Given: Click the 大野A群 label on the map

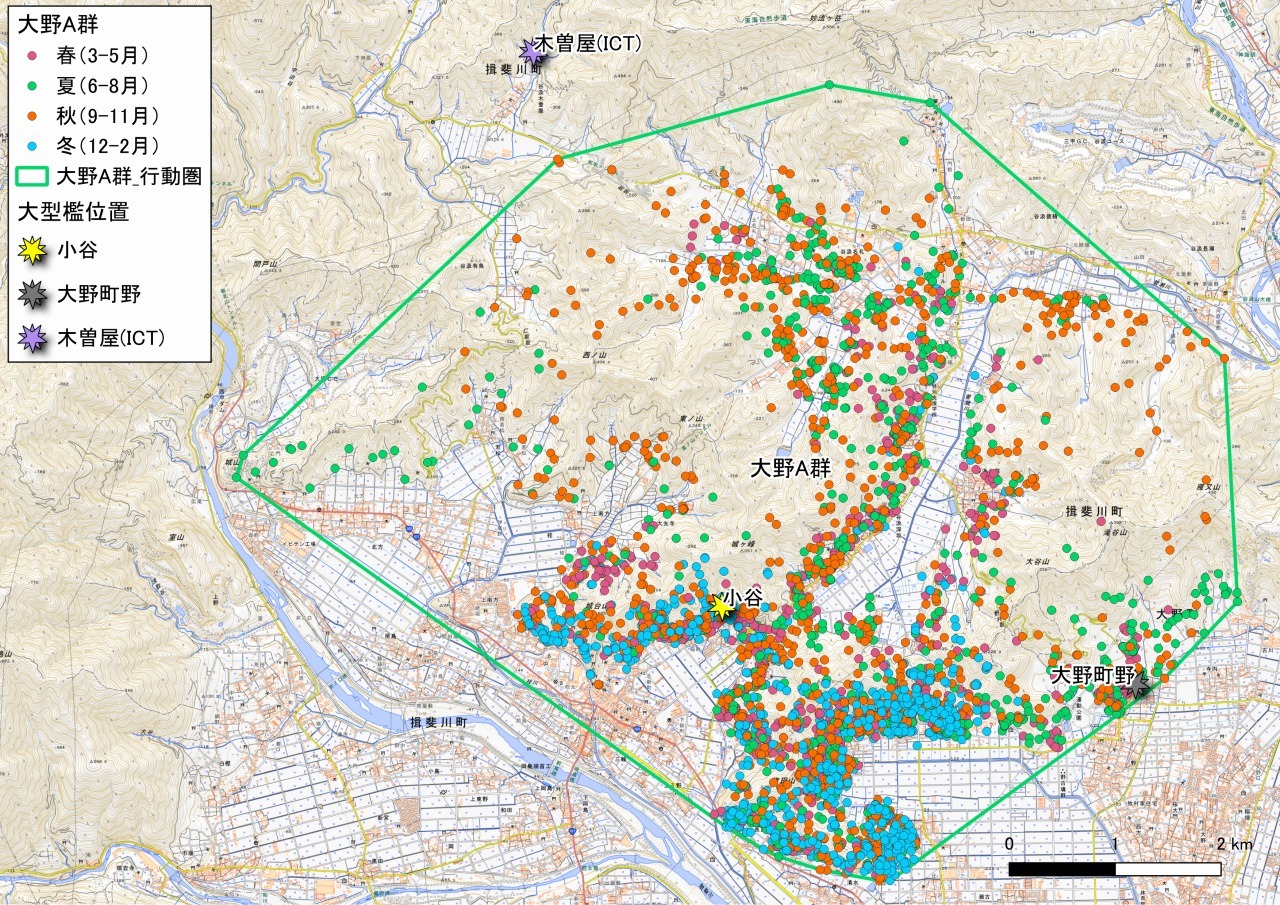Looking at the screenshot, I should [x=790, y=468].
